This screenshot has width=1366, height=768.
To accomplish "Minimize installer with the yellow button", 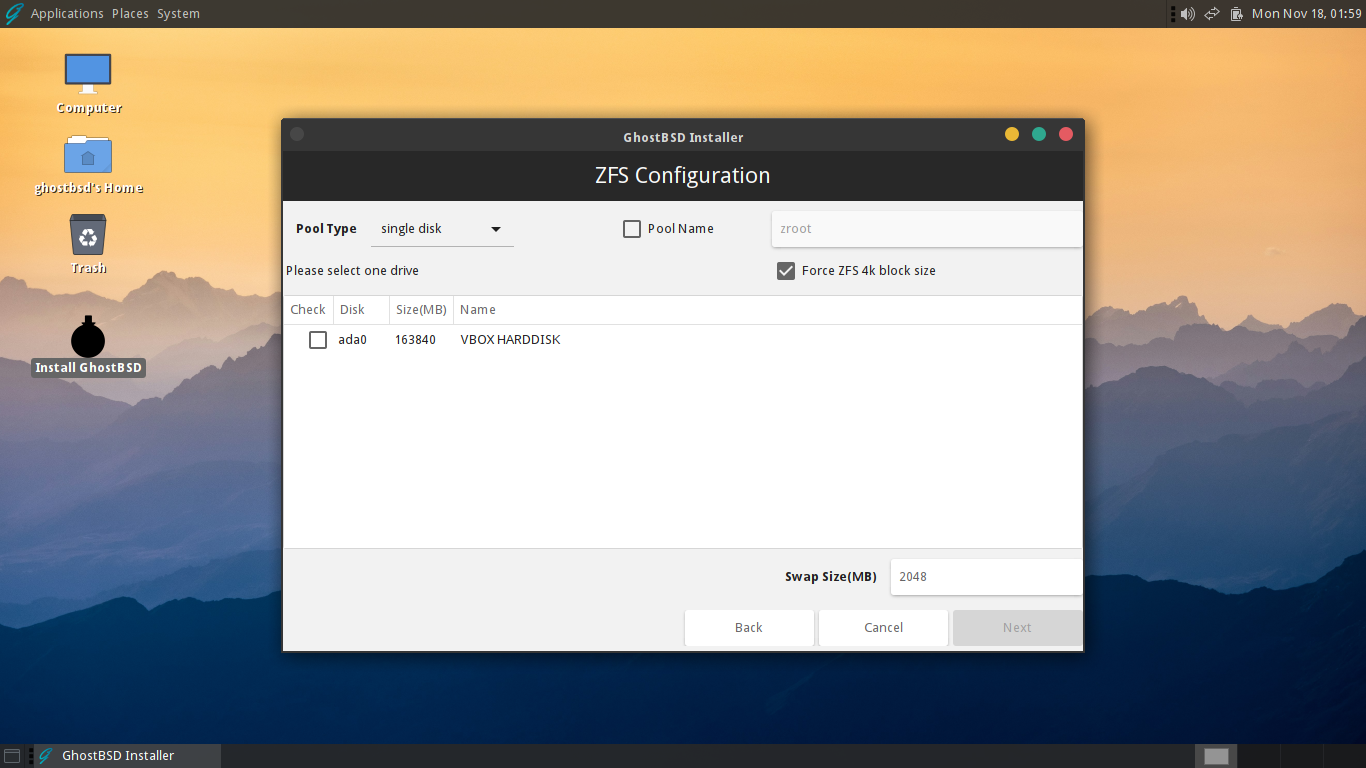I will click(x=1012, y=134).
